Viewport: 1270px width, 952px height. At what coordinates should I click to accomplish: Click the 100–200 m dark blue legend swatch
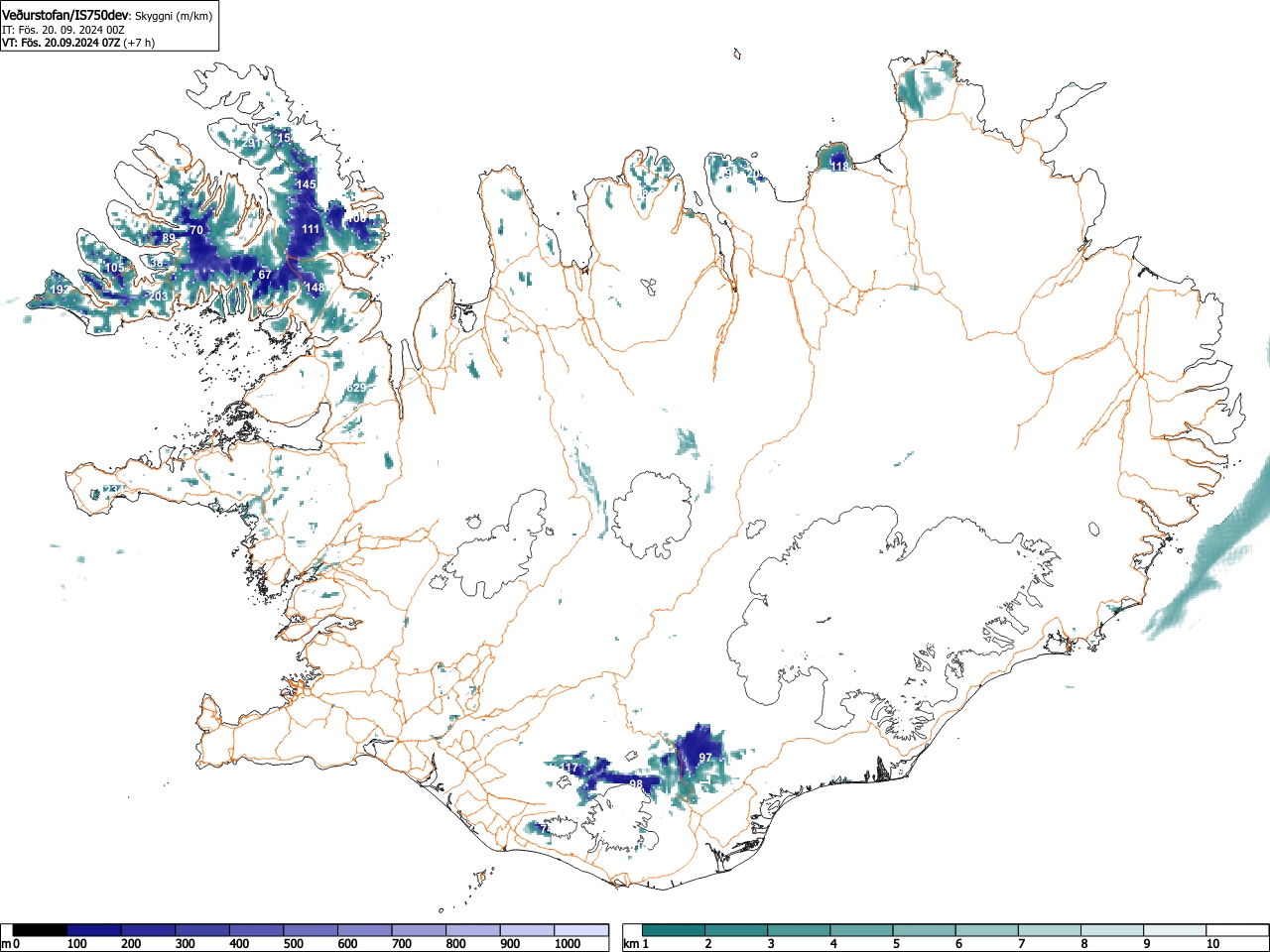click(x=94, y=930)
